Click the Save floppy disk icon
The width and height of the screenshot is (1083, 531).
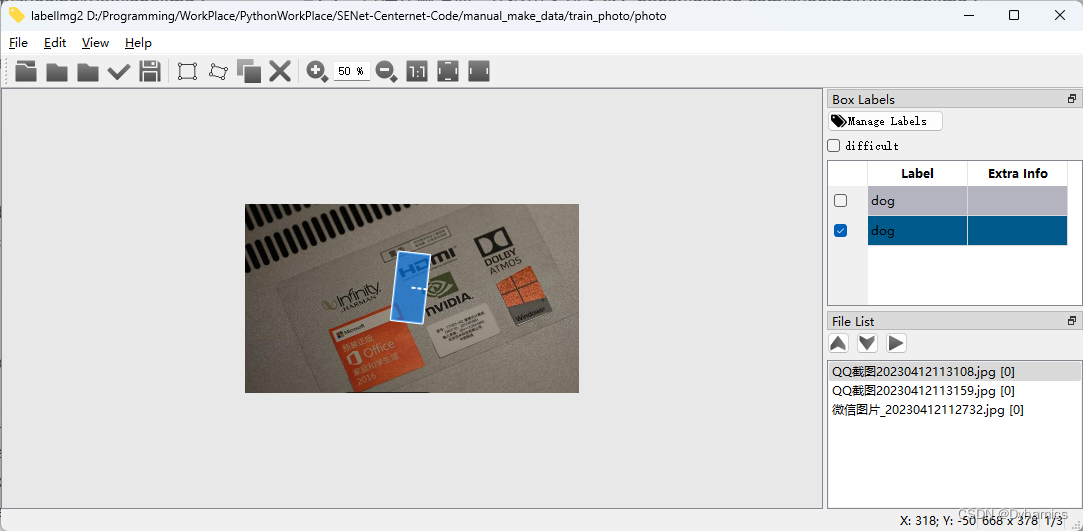150,71
